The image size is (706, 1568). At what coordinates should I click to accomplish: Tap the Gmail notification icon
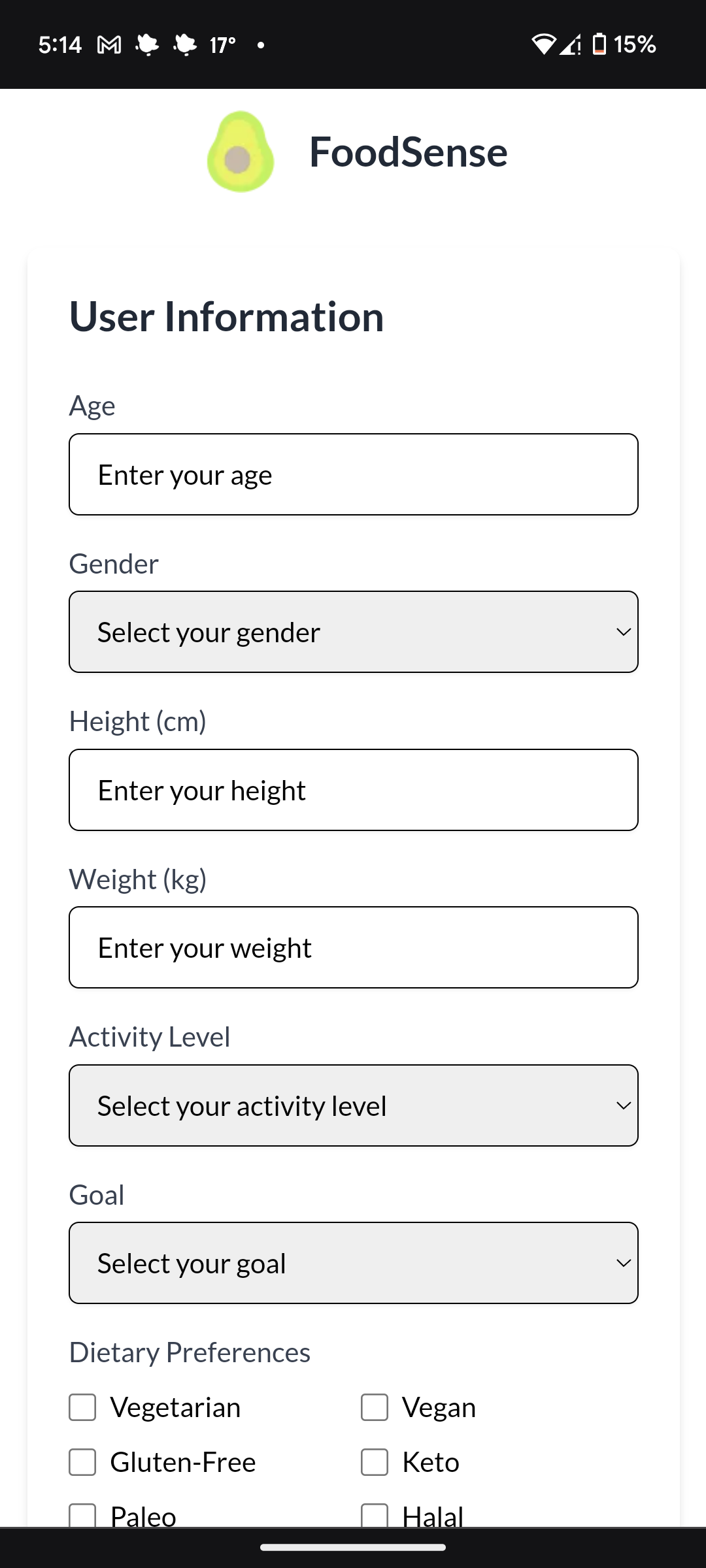pos(109,45)
